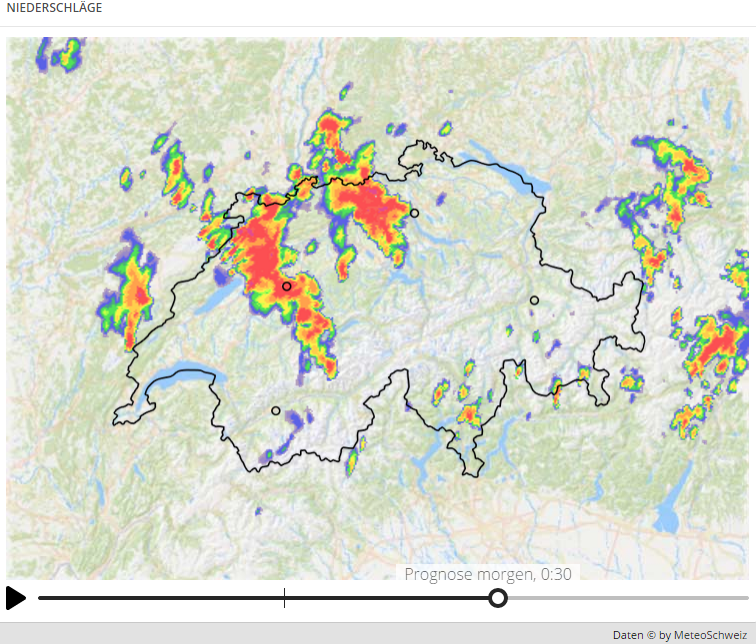Click the timeline slider's round handle
The width and height of the screenshot is (756, 644).
[x=498, y=598]
